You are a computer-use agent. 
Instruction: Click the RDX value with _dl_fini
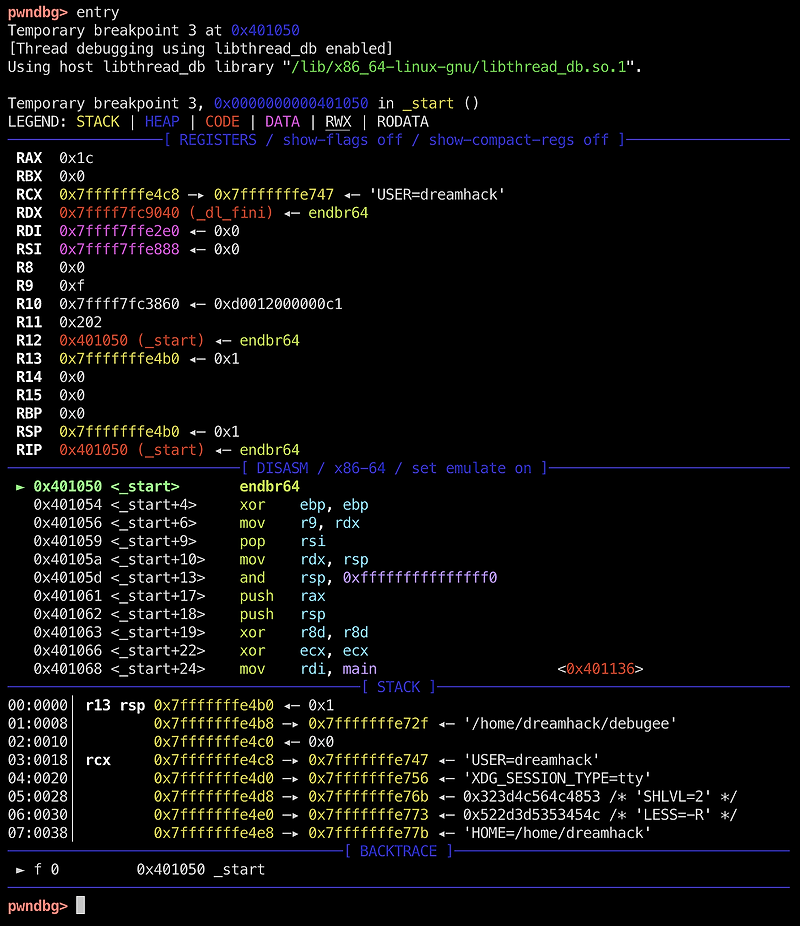pos(166,213)
